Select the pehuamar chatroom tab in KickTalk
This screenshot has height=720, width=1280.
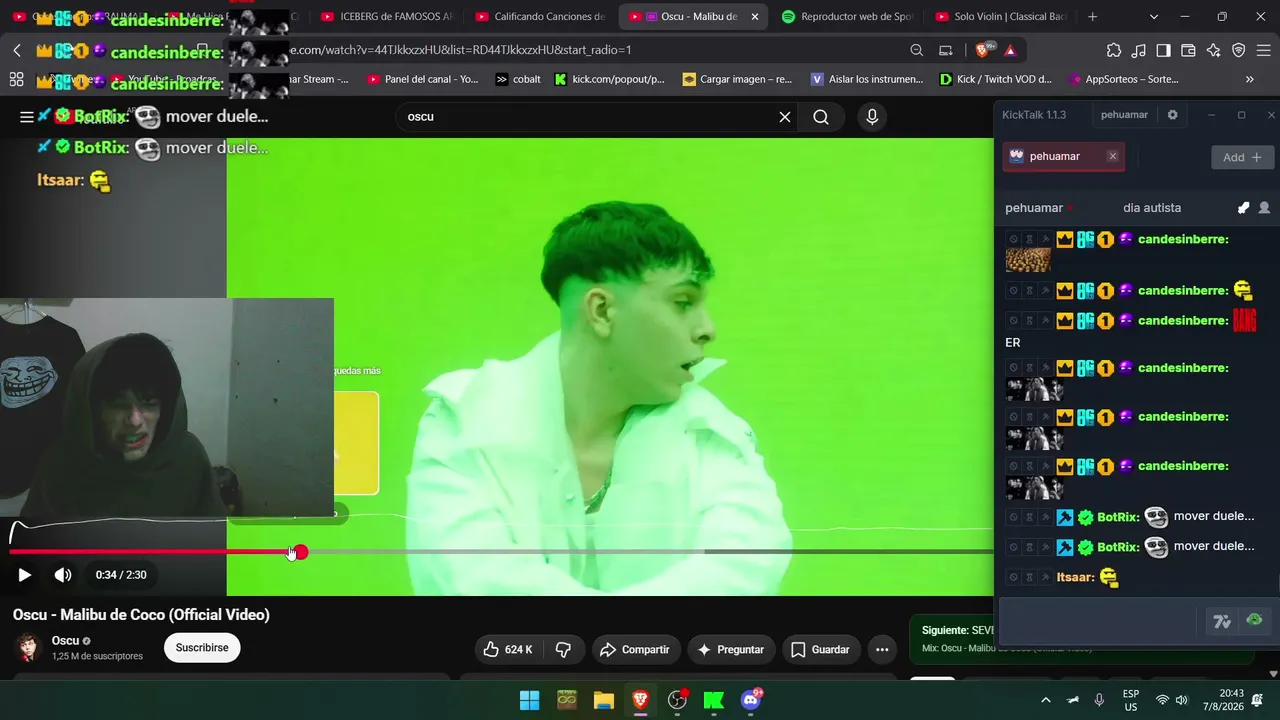point(1054,157)
